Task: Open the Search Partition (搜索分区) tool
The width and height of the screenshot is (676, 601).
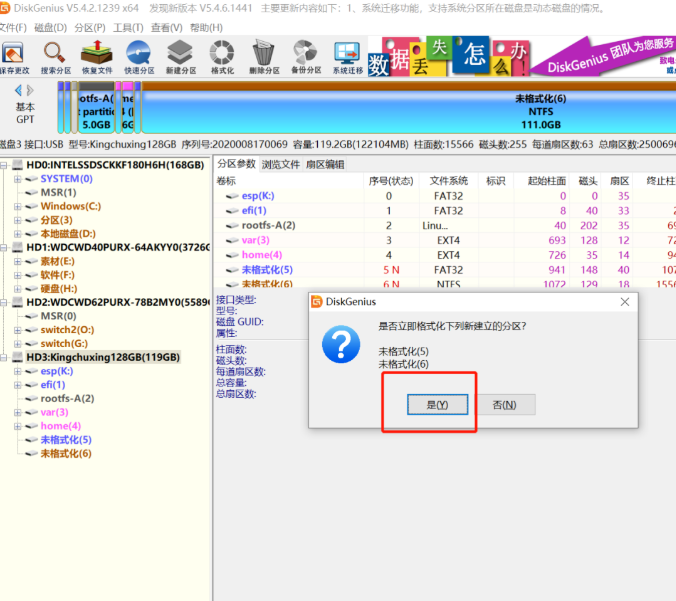Action: [x=55, y=57]
